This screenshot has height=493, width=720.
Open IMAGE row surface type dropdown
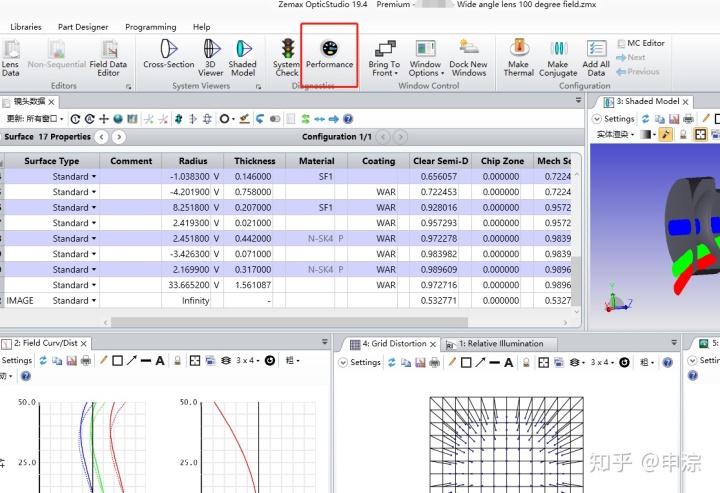tap(94, 301)
